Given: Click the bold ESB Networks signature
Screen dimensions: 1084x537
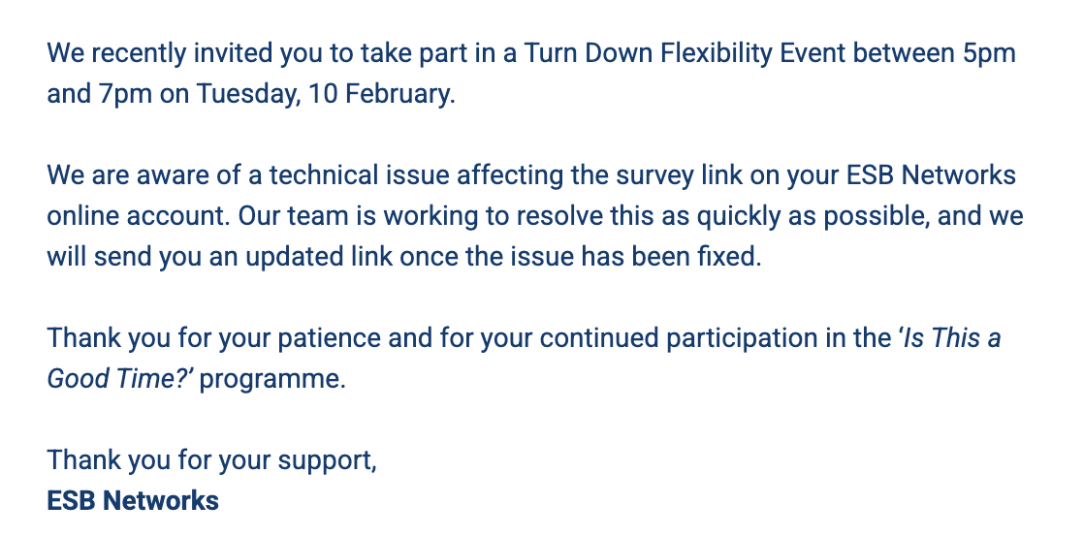Looking at the screenshot, I should (133, 500).
